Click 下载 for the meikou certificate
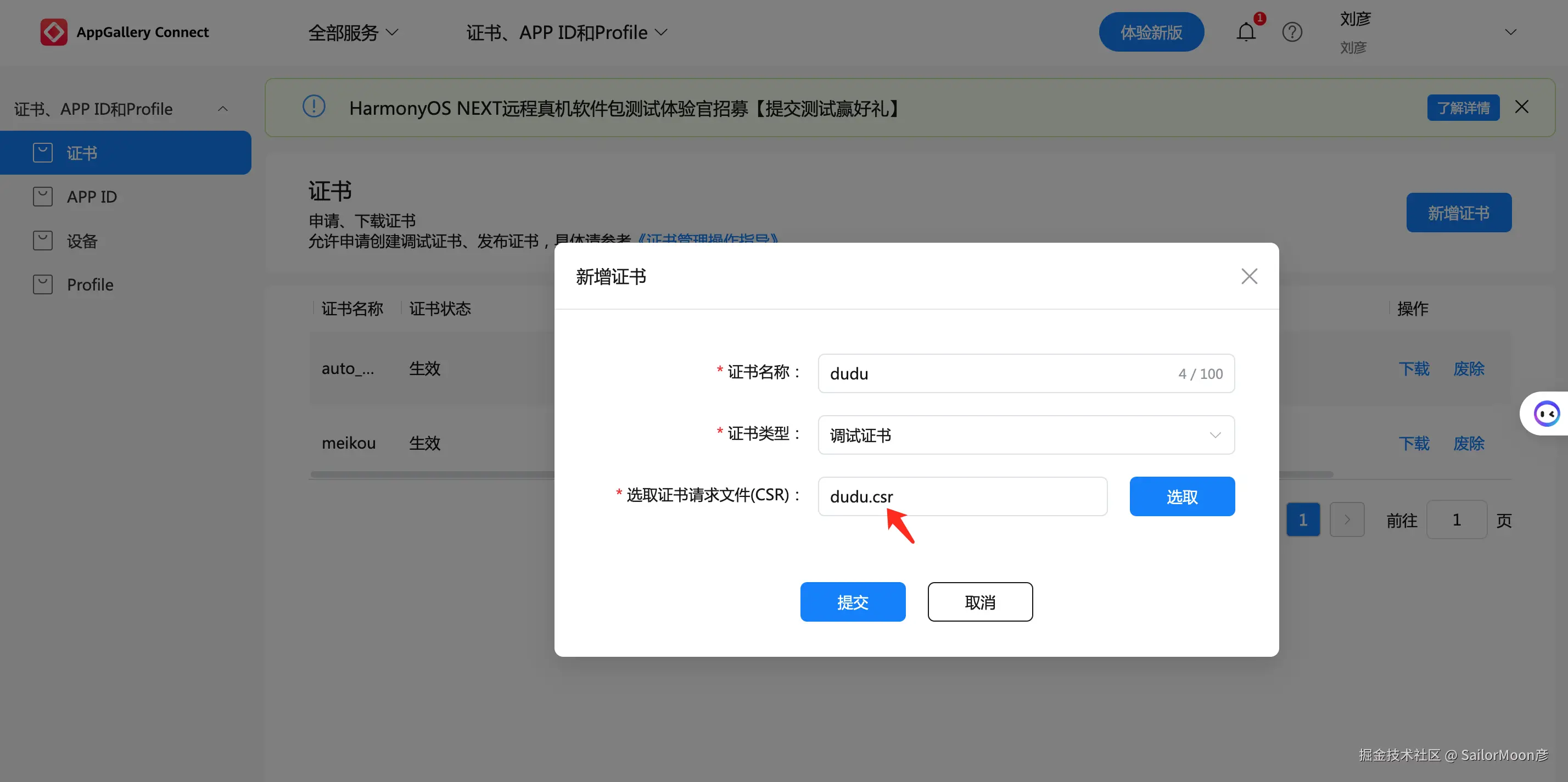 (1414, 443)
